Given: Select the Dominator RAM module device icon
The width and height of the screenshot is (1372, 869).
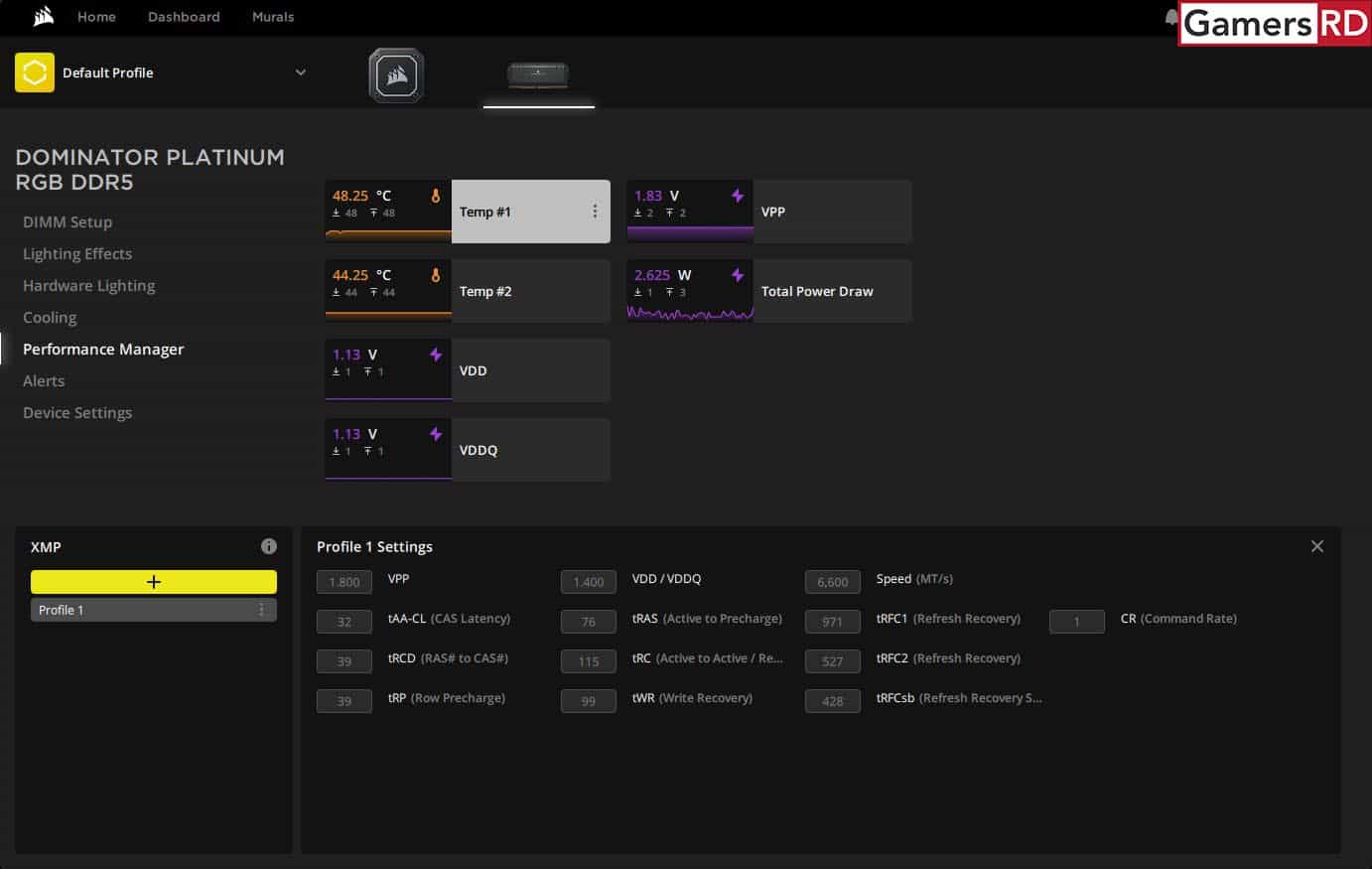Looking at the screenshot, I should tap(538, 74).
